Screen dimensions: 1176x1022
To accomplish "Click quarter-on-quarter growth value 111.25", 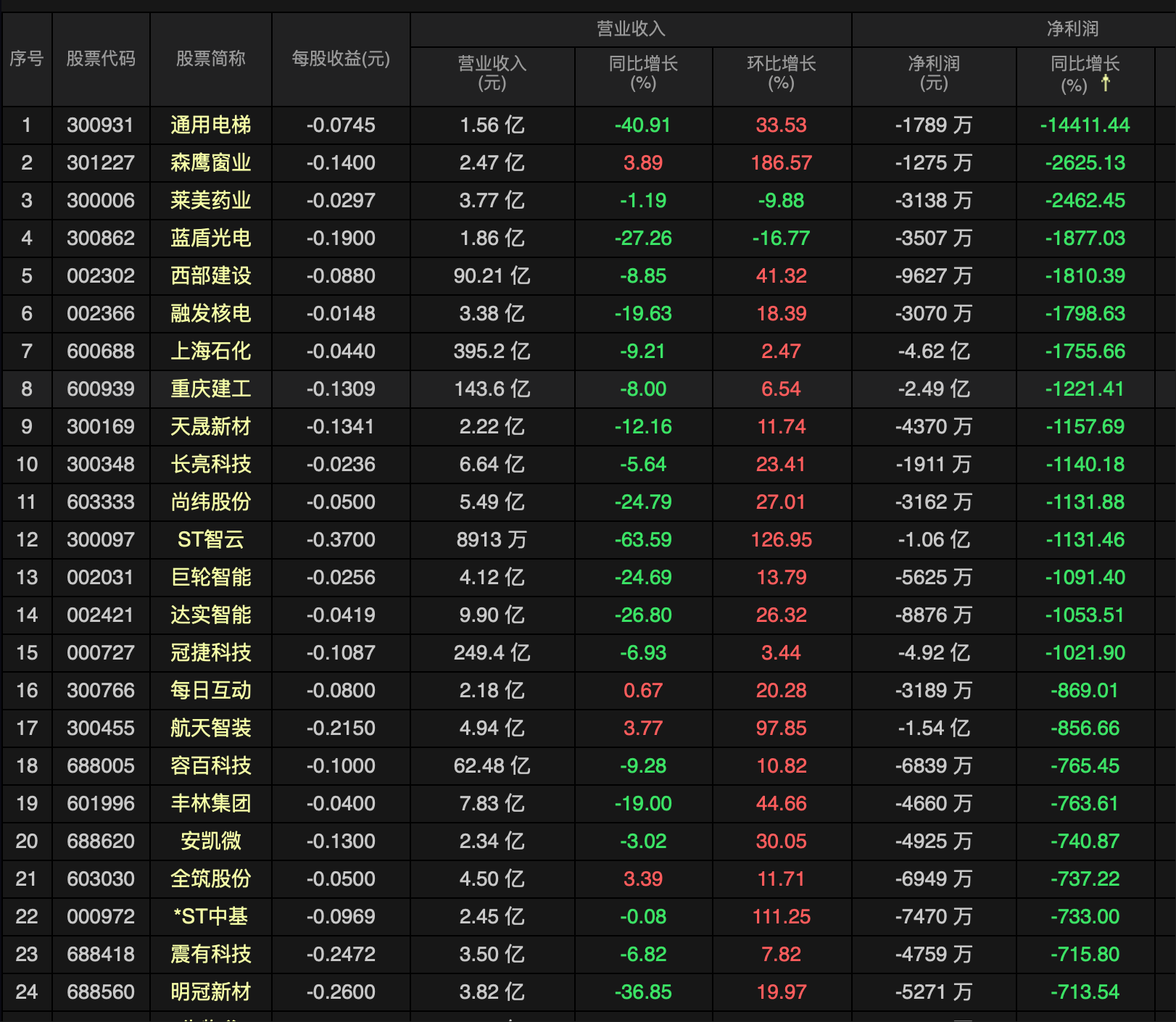I will pyautogui.click(x=782, y=917).
